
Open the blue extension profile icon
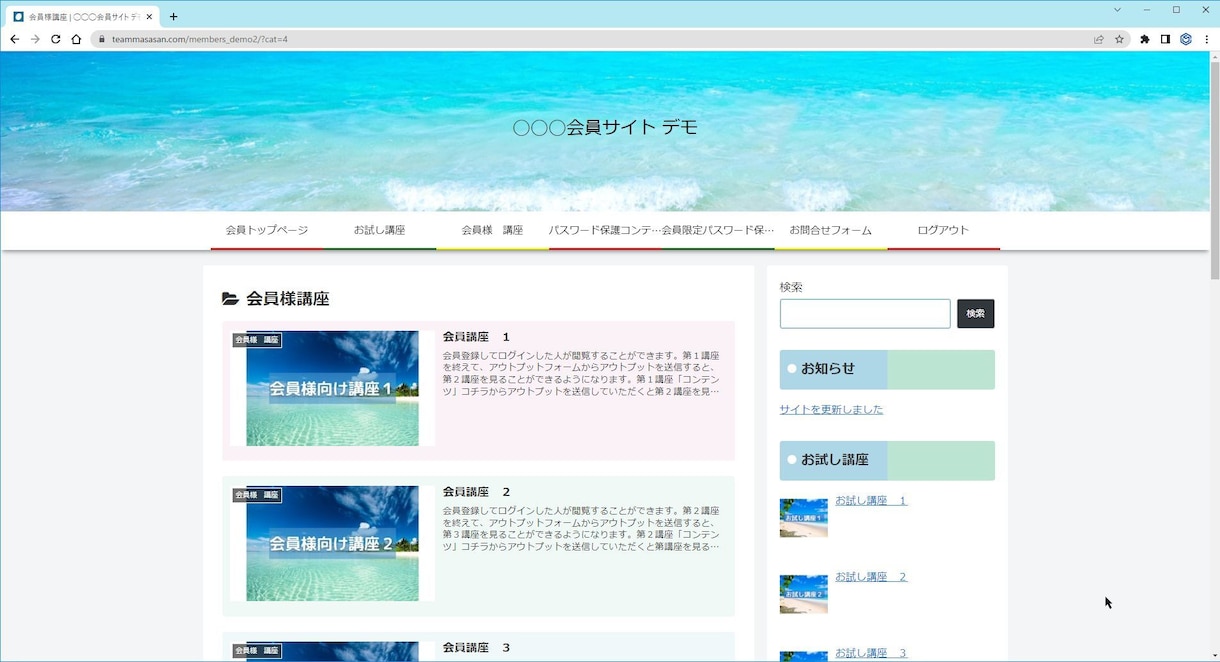click(x=1186, y=39)
